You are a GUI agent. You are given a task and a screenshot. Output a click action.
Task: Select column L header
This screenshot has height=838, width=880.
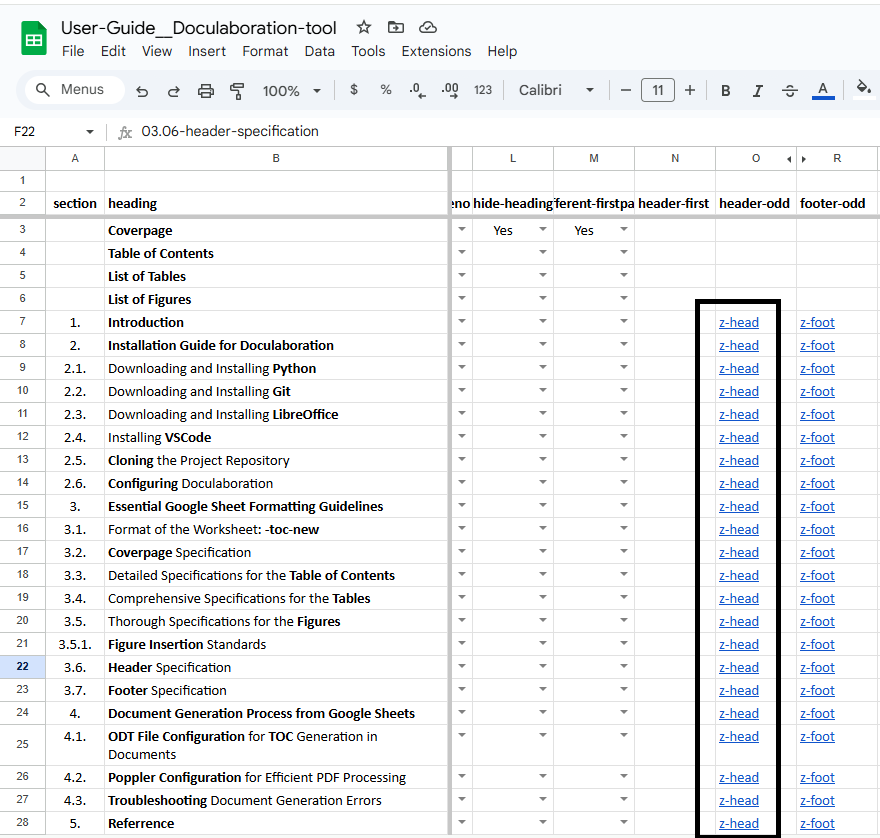coord(513,159)
